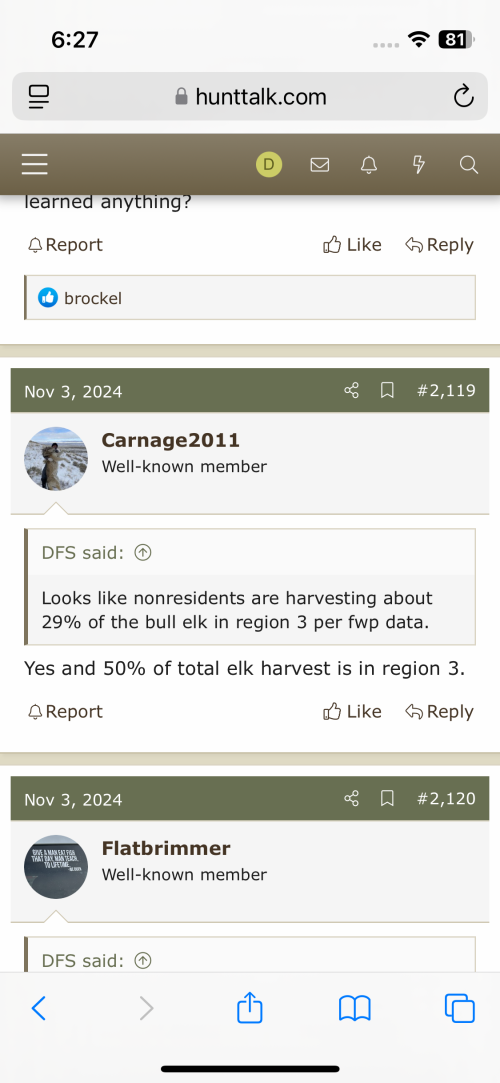Bookmark post #2,120
This screenshot has width=500, height=1083.
[x=387, y=799]
